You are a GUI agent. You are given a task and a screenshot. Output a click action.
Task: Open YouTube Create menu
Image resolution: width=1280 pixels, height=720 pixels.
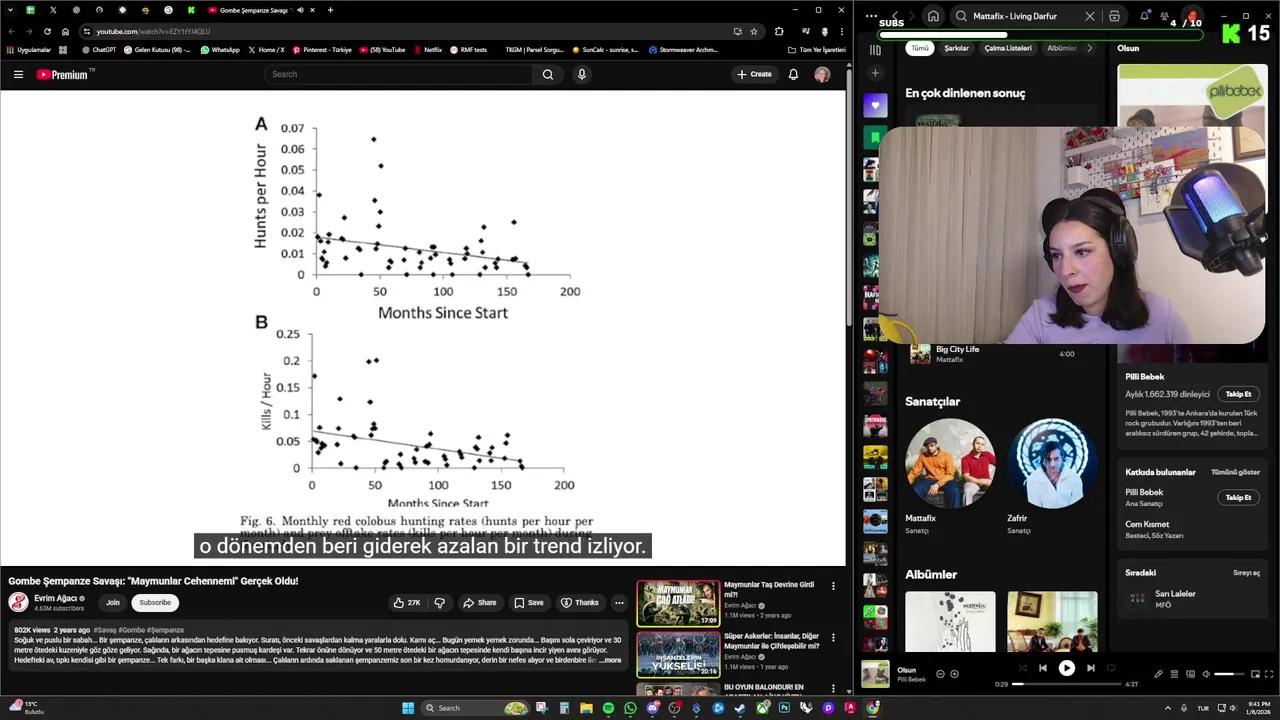click(754, 74)
